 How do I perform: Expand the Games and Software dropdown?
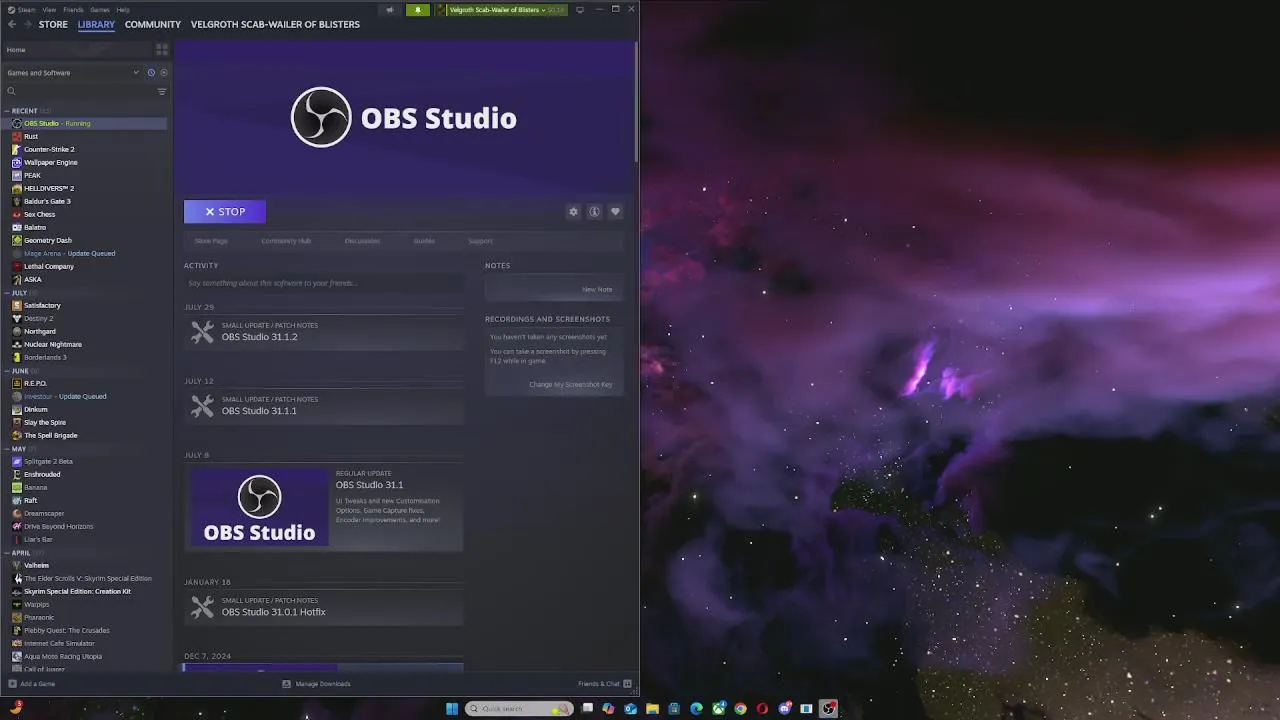coord(136,72)
